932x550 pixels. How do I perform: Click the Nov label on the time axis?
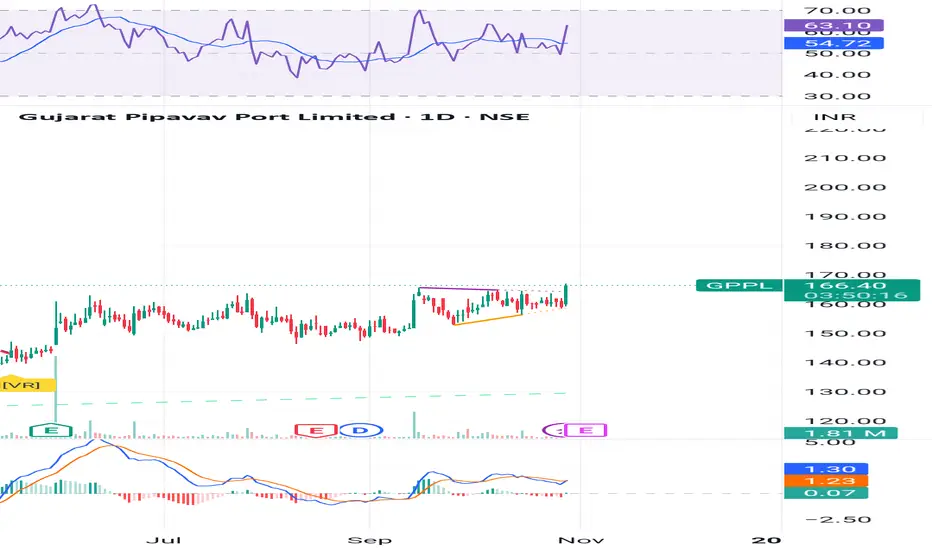coord(581,540)
